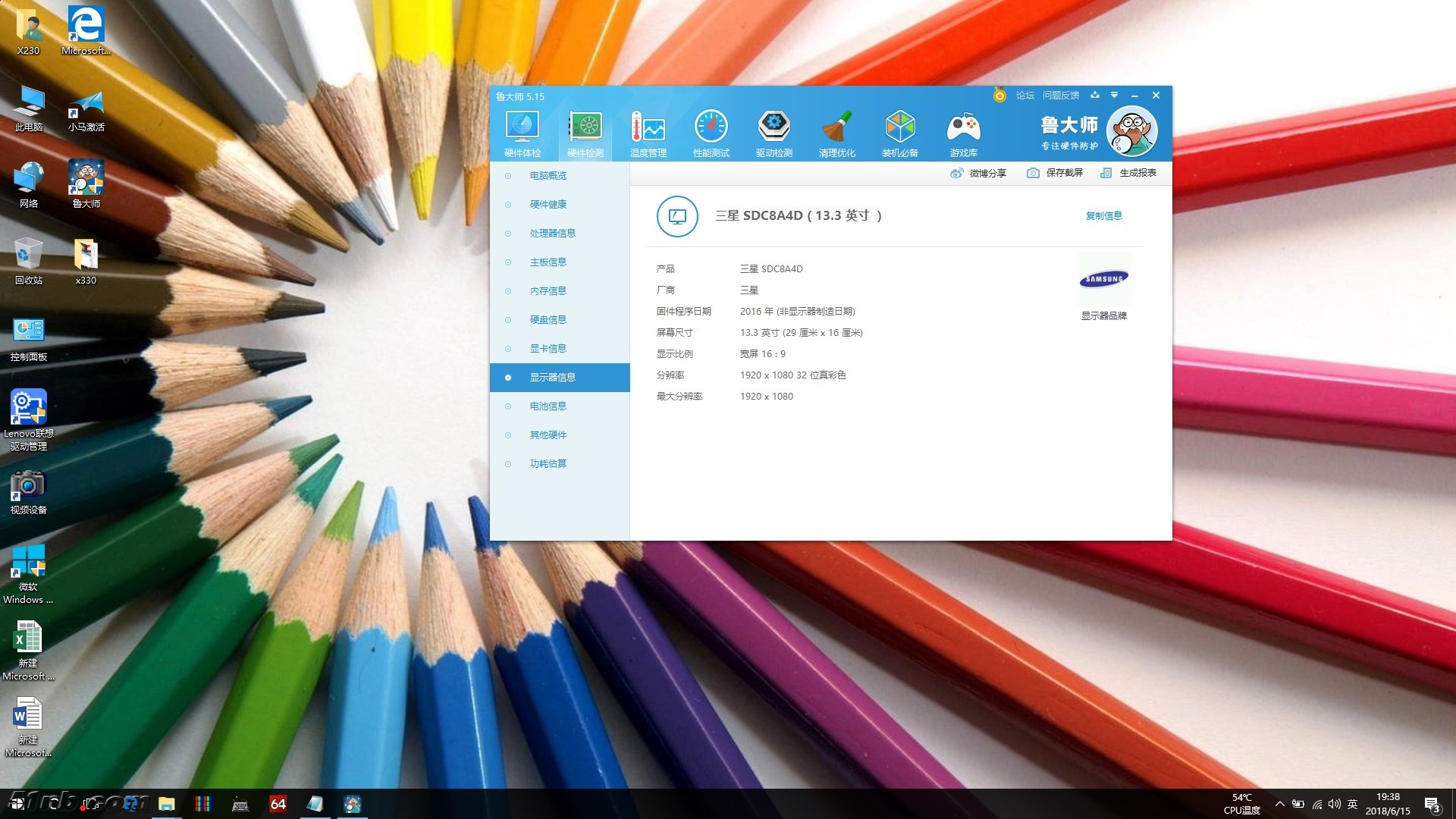Expand hidden system tray icons chevron
Image resolution: width=1456 pixels, height=819 pixels.
(x=1279, y=804)
